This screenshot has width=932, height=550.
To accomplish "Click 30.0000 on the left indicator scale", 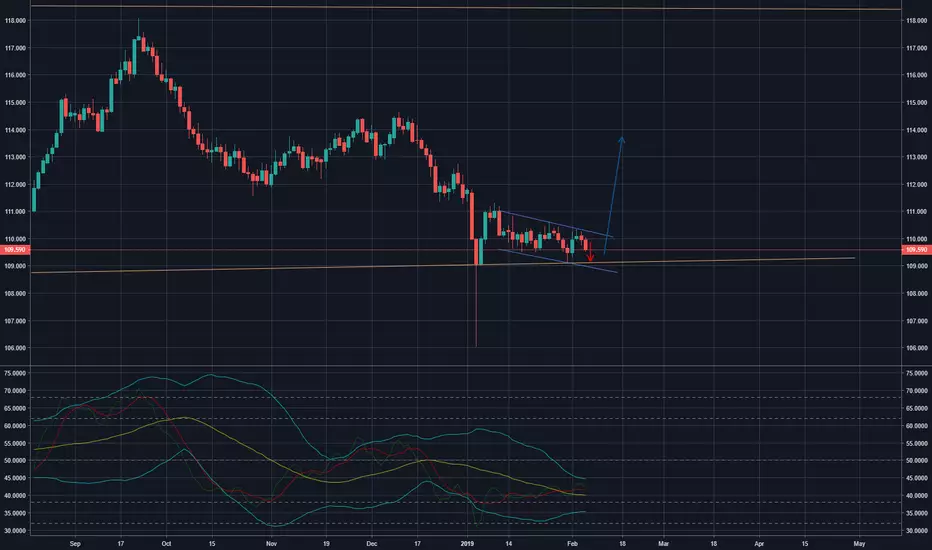I will click(15, 530).
